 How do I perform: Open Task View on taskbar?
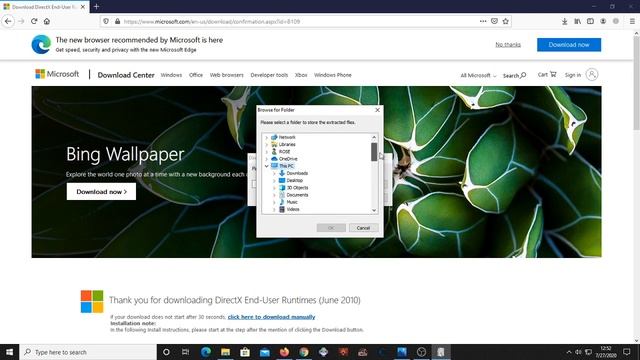click(185, 352)
